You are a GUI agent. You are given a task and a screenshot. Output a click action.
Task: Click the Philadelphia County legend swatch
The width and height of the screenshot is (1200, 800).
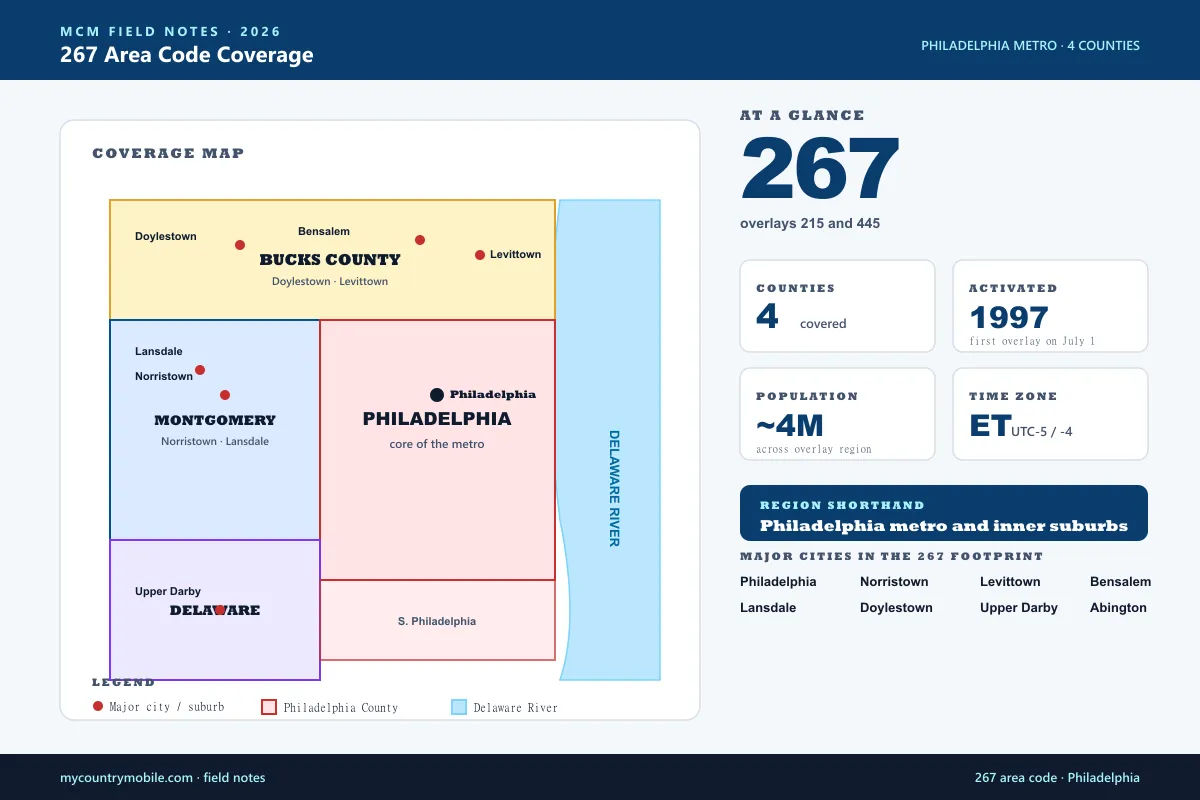[x=269, y=707]
